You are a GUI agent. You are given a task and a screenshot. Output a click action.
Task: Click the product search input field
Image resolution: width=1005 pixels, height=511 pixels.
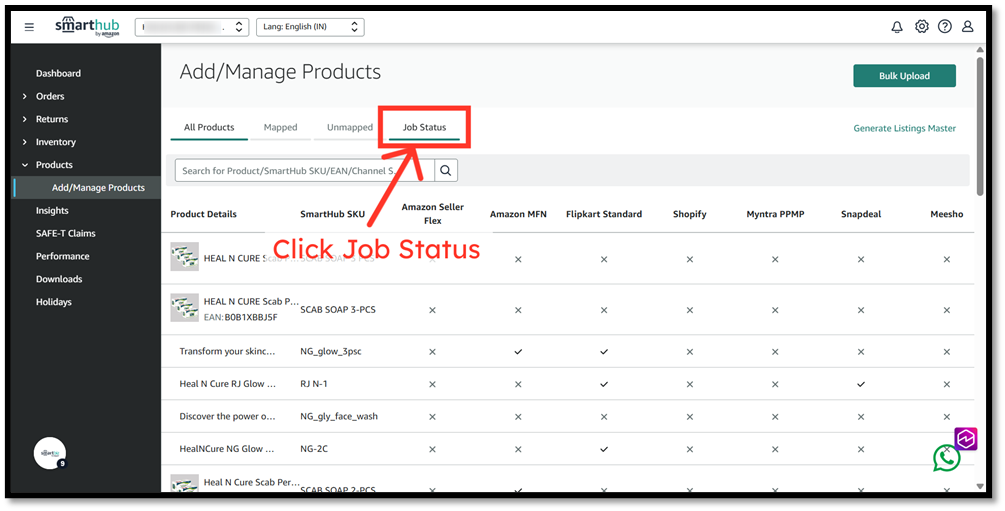coord(304,171)
